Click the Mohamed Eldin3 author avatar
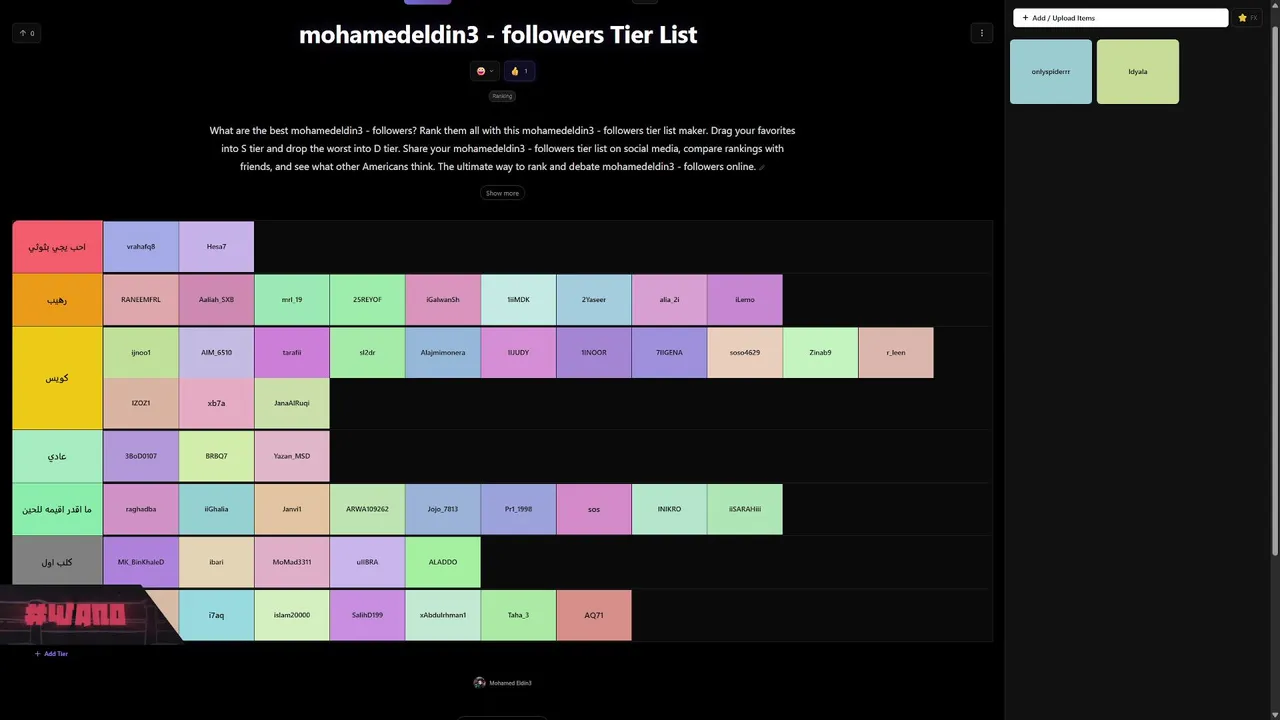The height and width of the screenshot is (720, 1280). click(x=479, y=683)
